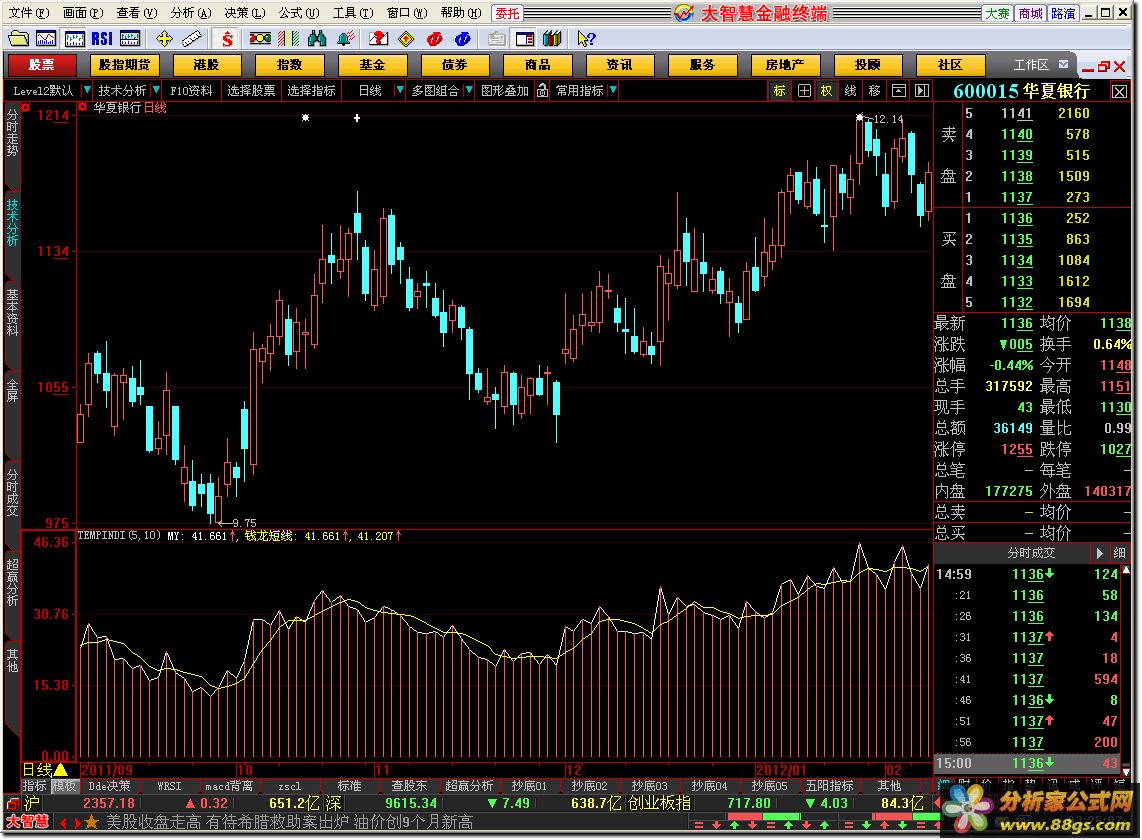Expand the 技术分析 dropdown arrow
This screenshot has width=1142, height=840.
[x=156, y=90]
